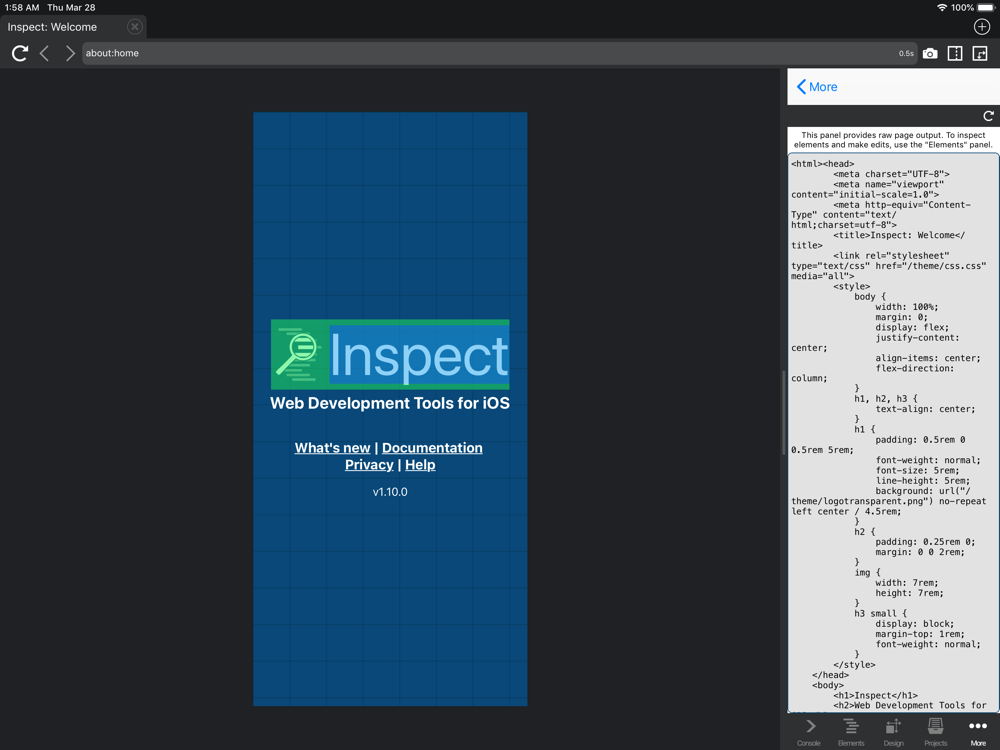Go back to the More menu
This screenshot has height=750, width=1000.
[817, 87]
